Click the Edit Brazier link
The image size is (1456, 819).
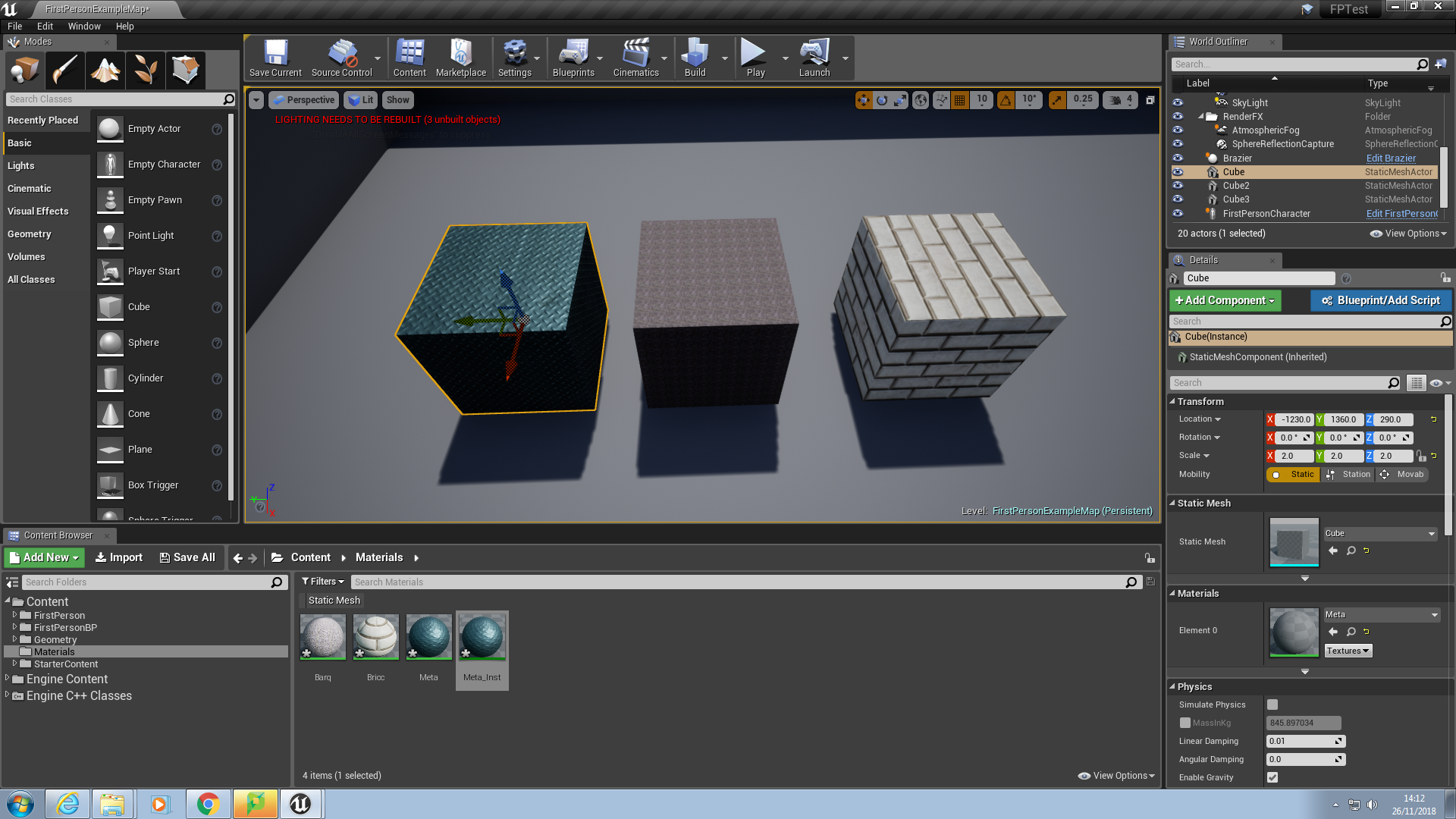pyautogui.click(x=1391, y=158)
